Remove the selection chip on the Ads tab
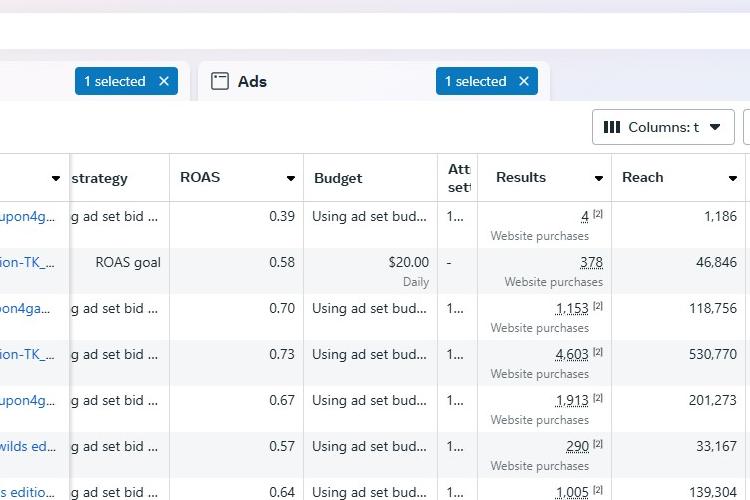Image resolution: width=750 pixels, height=500 pixels. pyautogui.click(x=523, y=82)
